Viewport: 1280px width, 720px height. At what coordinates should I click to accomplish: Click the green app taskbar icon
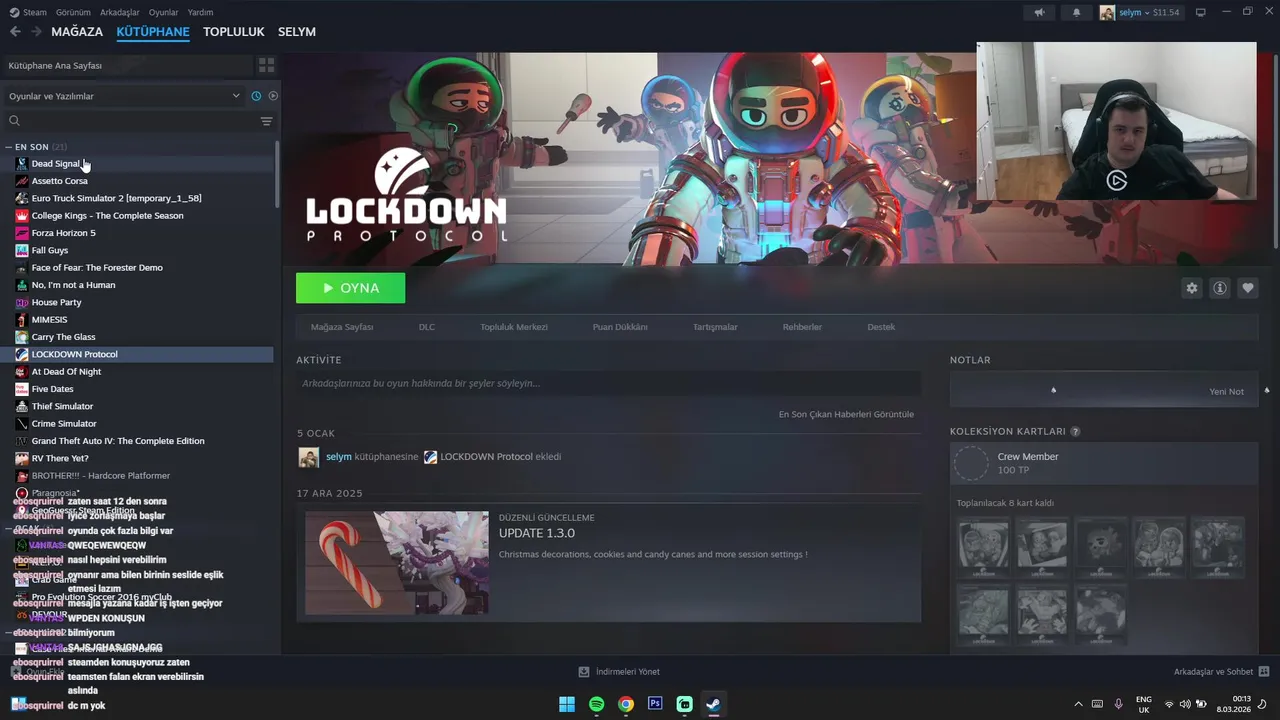[684, 704]
